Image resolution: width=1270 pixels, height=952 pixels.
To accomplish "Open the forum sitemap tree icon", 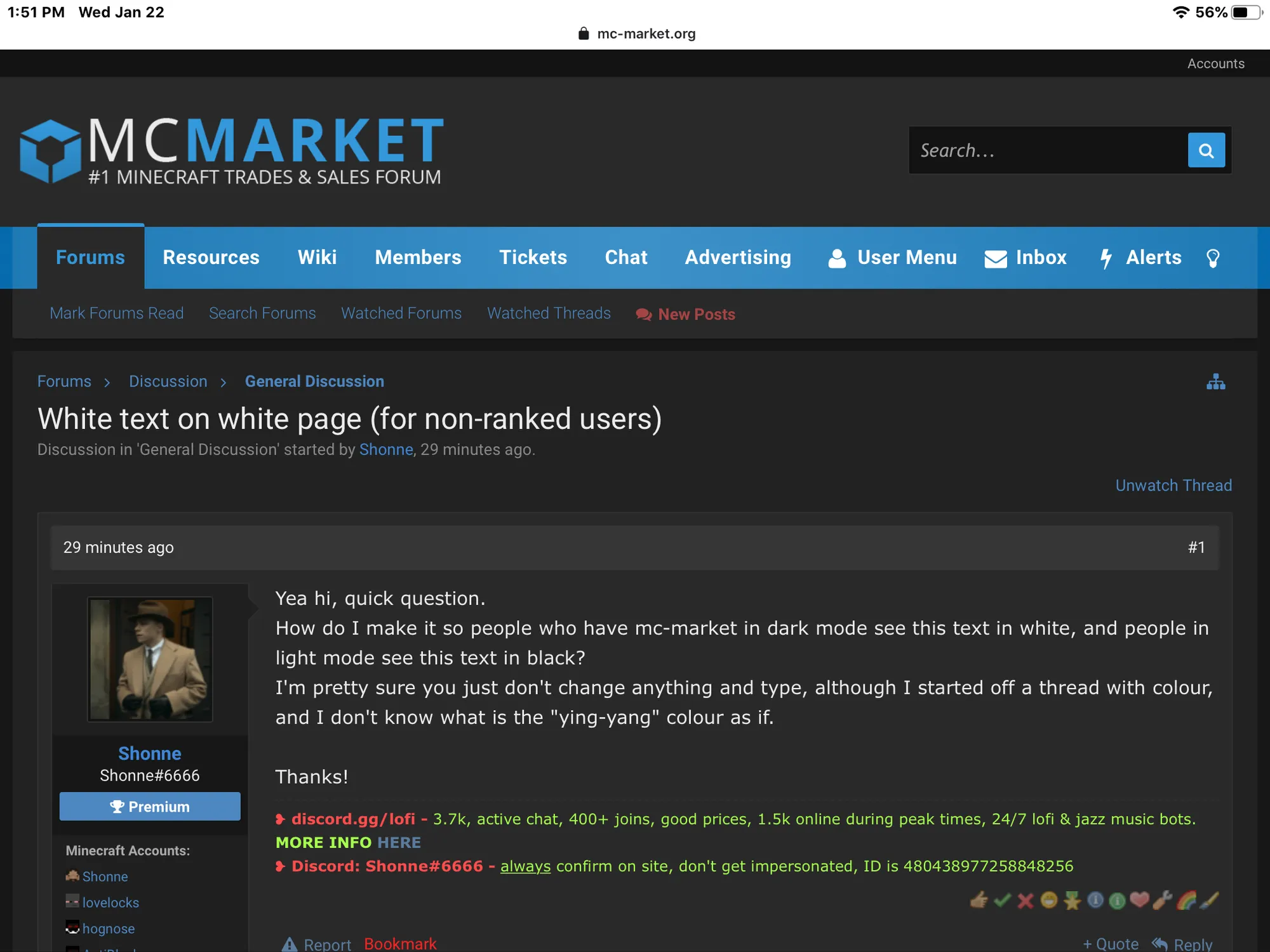I will tap(1215, 382).
